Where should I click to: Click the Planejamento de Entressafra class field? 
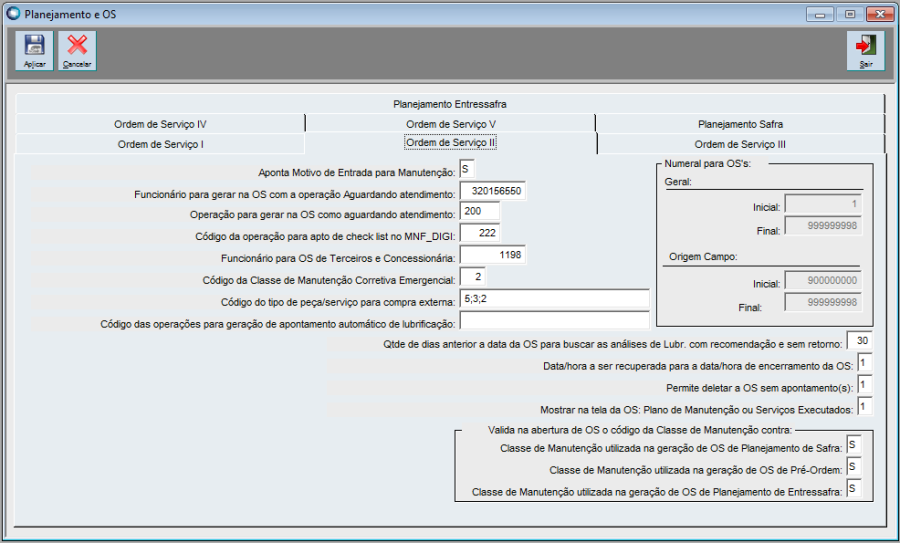854,488
